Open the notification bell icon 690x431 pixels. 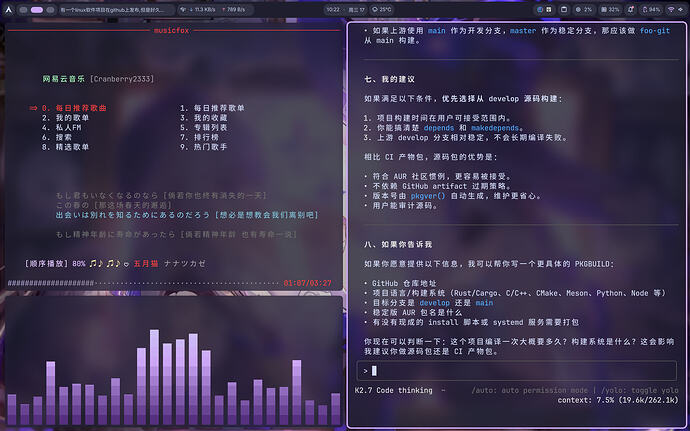(631, 10)
